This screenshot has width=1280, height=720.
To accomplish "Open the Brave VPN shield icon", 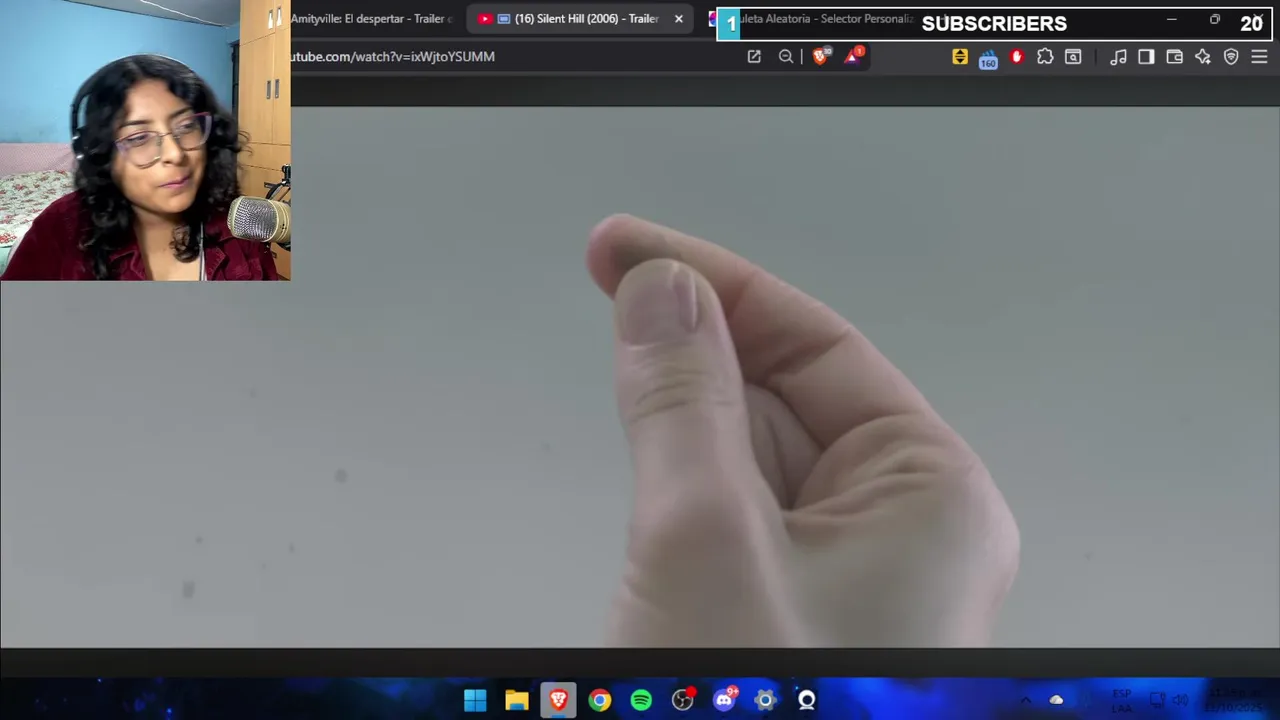I will (x=1231, y=57).
